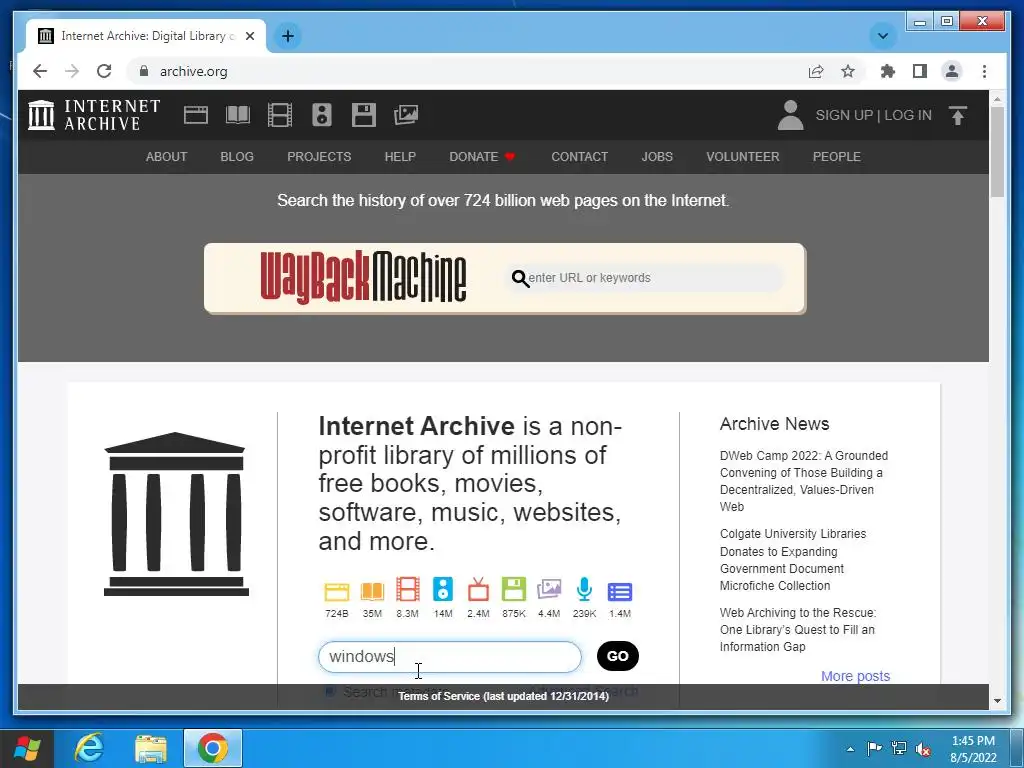This screenshot has width=1024, height=768.
Task: Click the share this page icon in address bar
Action: coord(816,71)
